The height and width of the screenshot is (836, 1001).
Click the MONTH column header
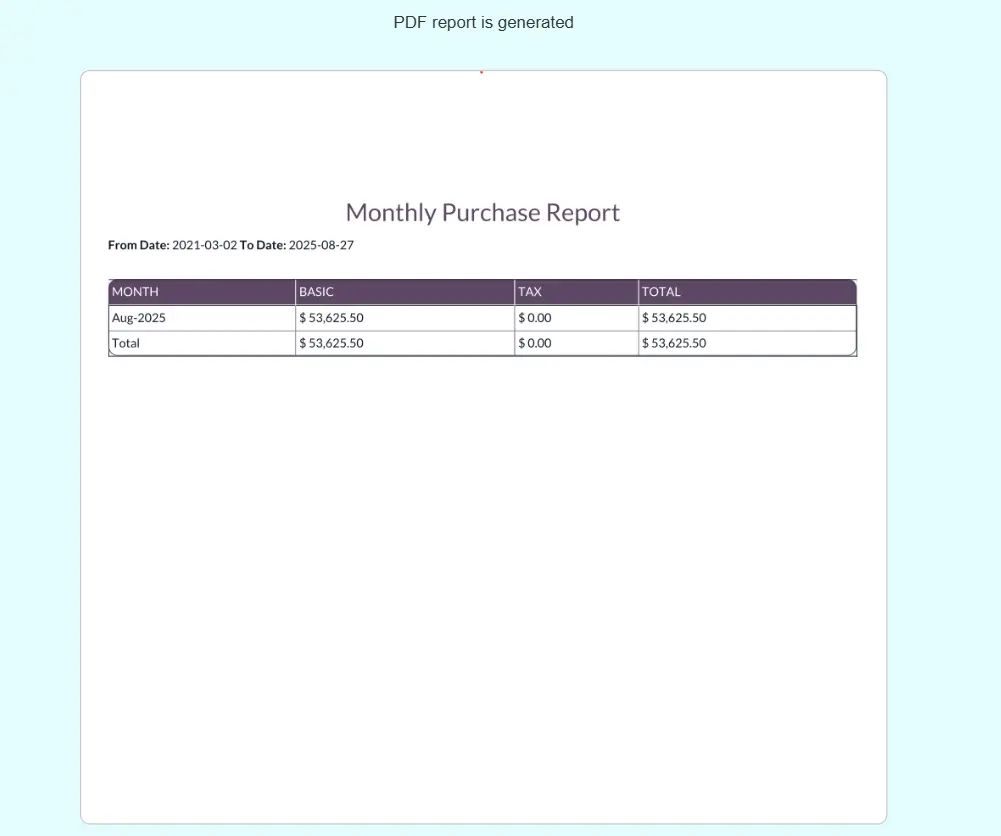135,292
